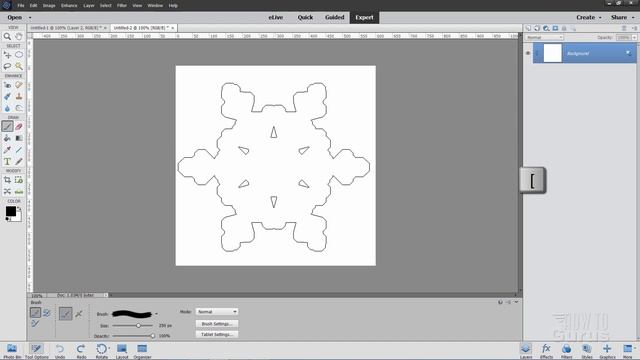Click the Background layer thumbnail

coord(553,53)
